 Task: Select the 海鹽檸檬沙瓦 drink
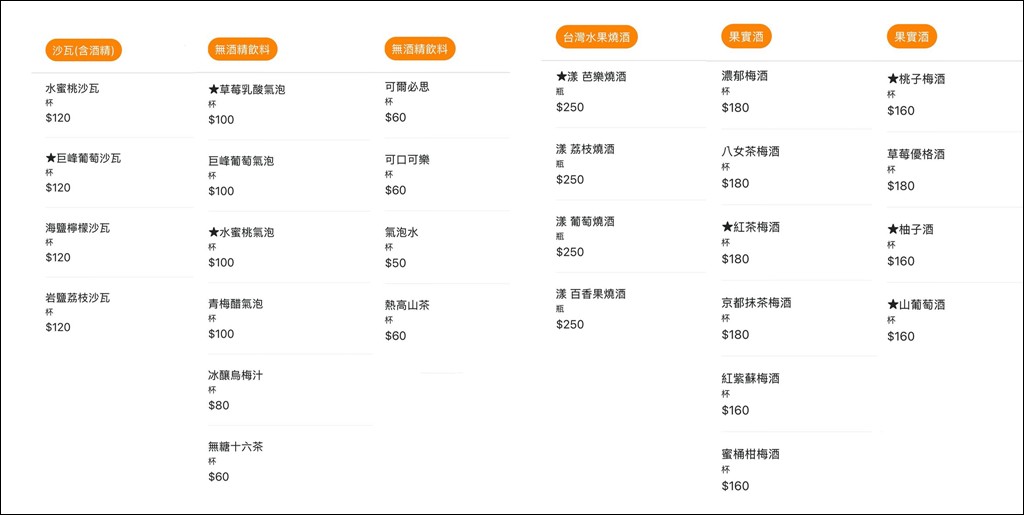[78, 229]
